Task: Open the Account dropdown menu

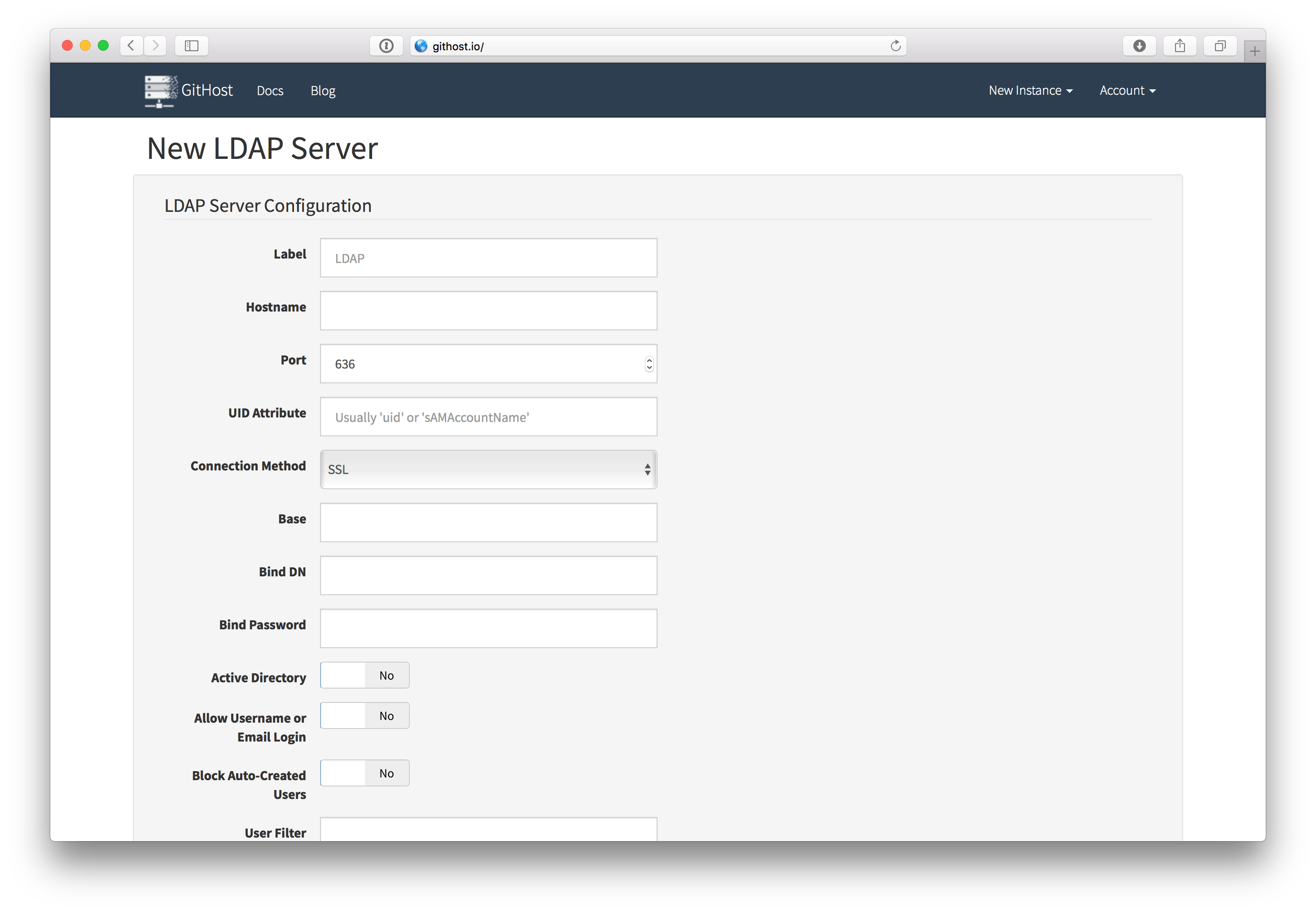Action: coord(1127,90)
